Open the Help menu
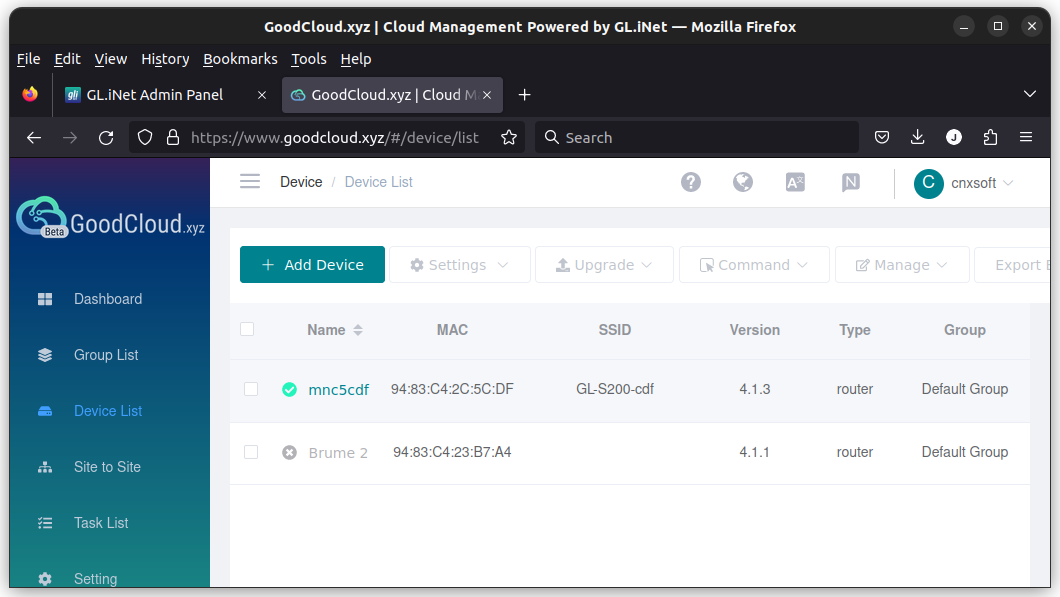Screen dimensions: 1060x597 (356, 59)
